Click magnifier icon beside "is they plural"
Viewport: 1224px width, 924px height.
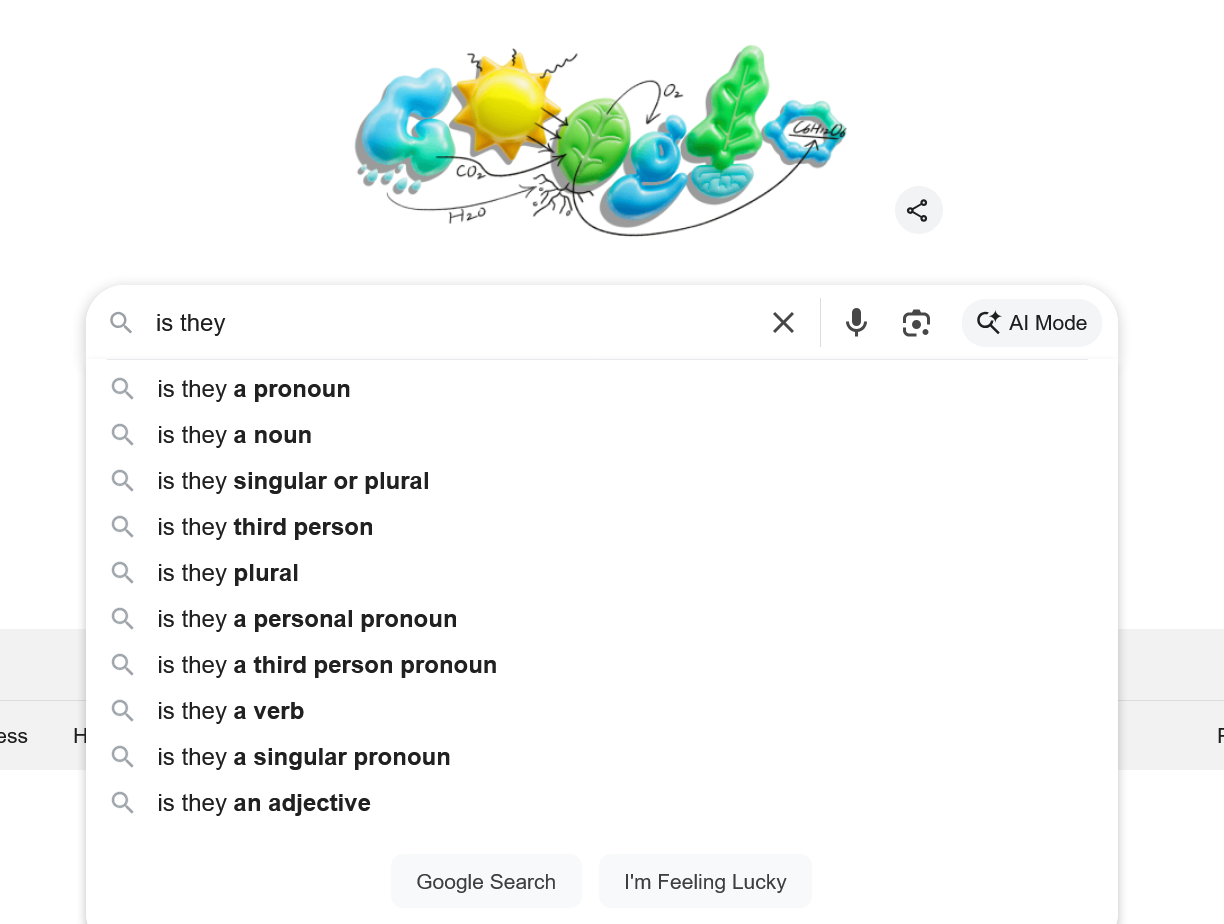[123, 573]
